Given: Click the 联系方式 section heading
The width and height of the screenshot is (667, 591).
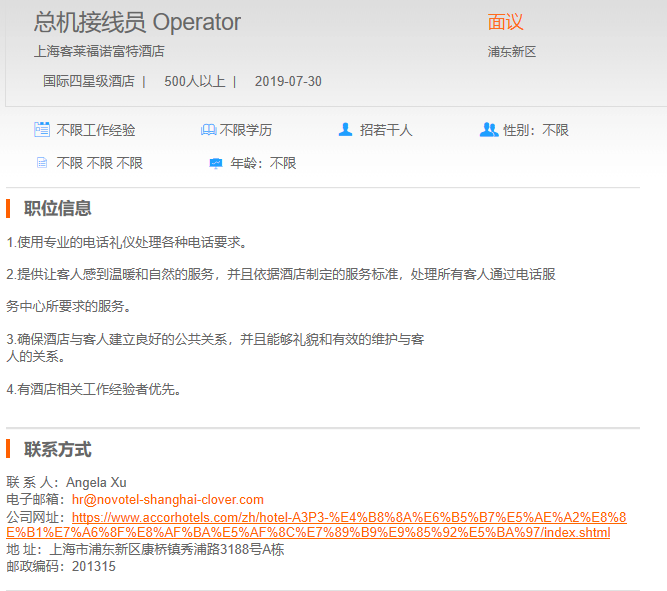Looking at the screenshot, I should tap(58, 449).
